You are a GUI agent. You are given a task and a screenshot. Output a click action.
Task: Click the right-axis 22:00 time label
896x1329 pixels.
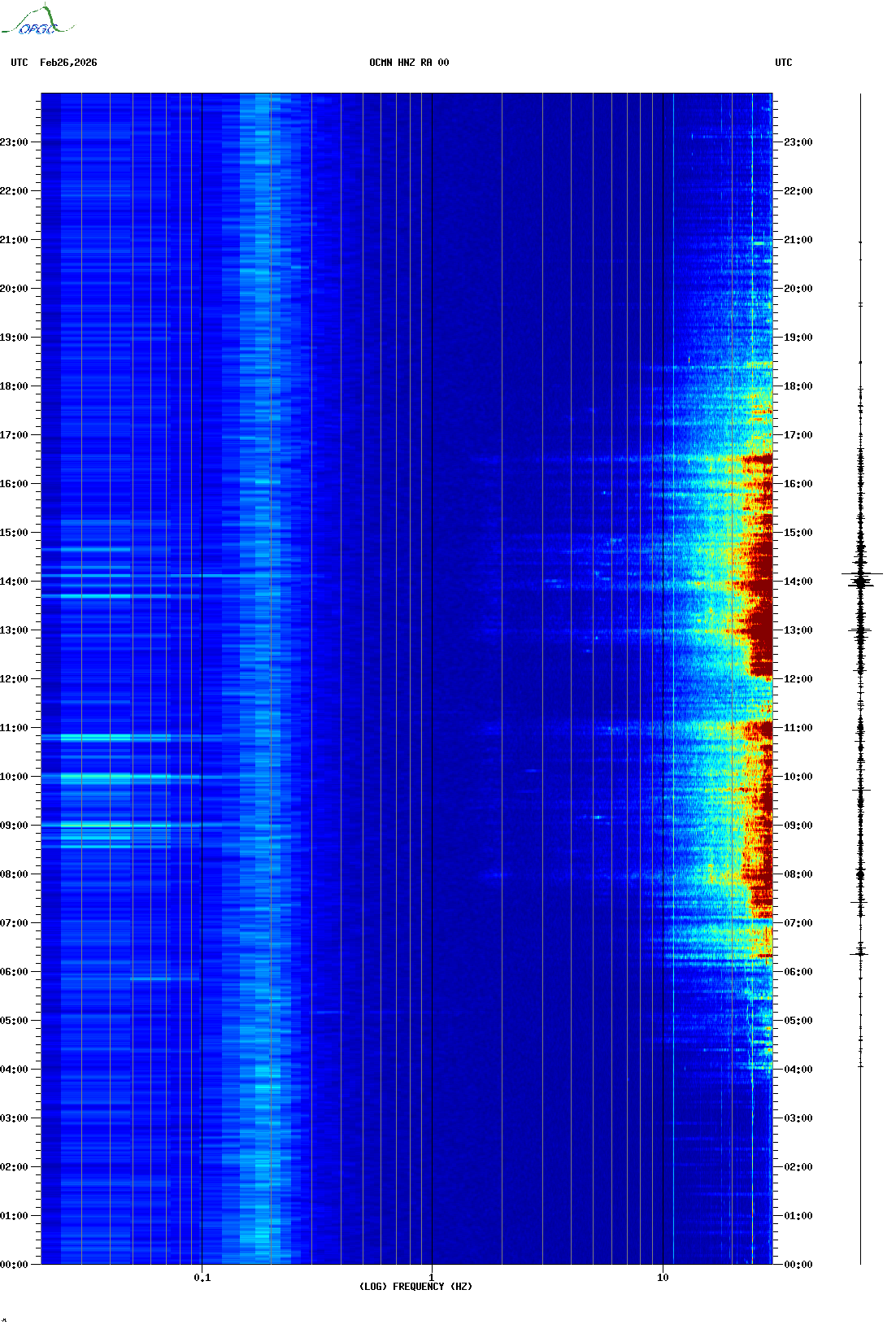[798, 191]
